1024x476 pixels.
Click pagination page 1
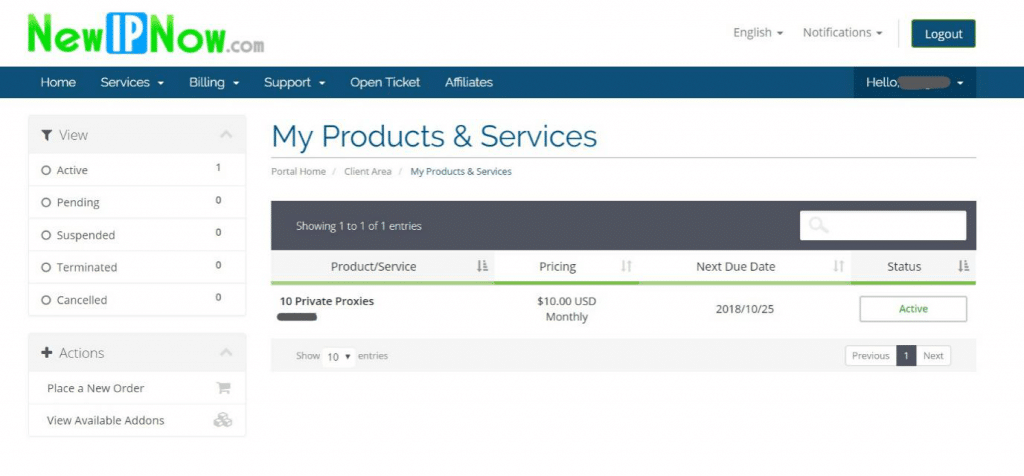[x=906, y=356]
